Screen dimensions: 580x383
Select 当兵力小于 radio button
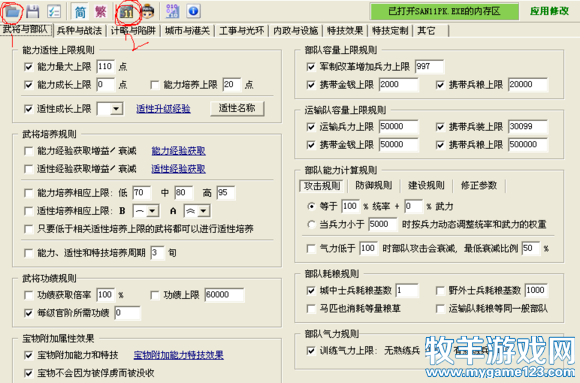[311, 224]
